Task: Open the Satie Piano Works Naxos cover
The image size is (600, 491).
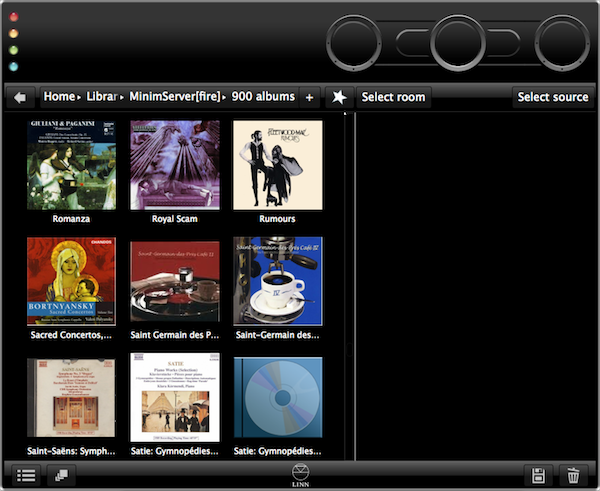Action: 175,398
